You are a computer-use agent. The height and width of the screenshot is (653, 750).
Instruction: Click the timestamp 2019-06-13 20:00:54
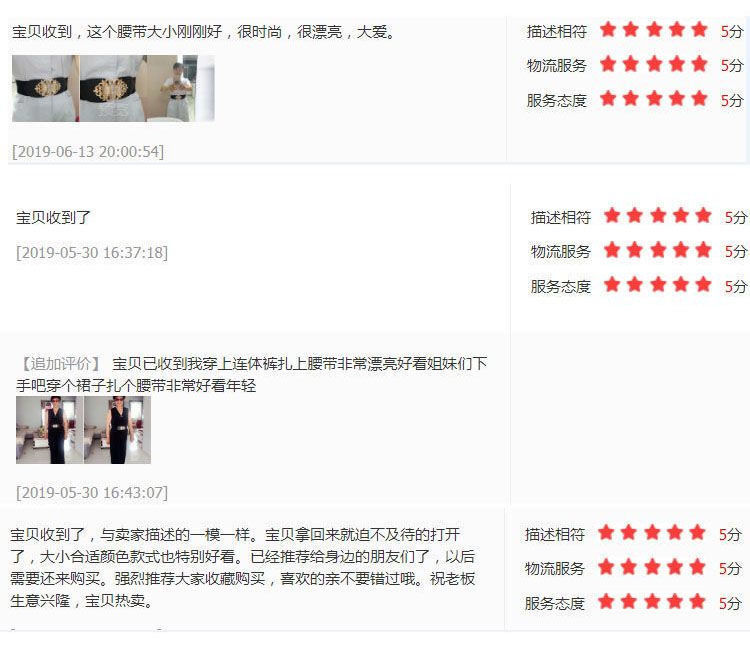(x=88, y=152)
